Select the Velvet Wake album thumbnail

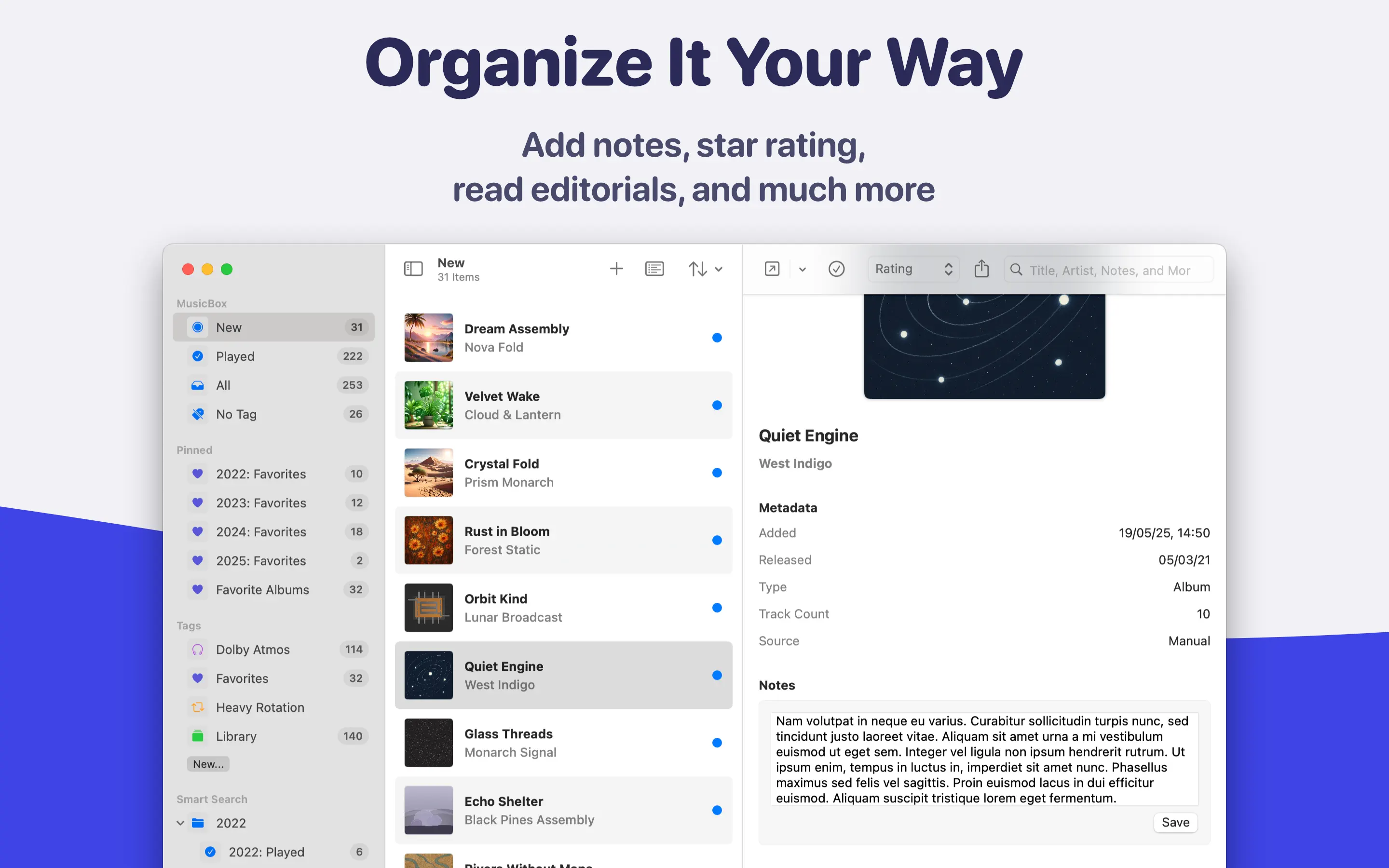tap(428, 405)
